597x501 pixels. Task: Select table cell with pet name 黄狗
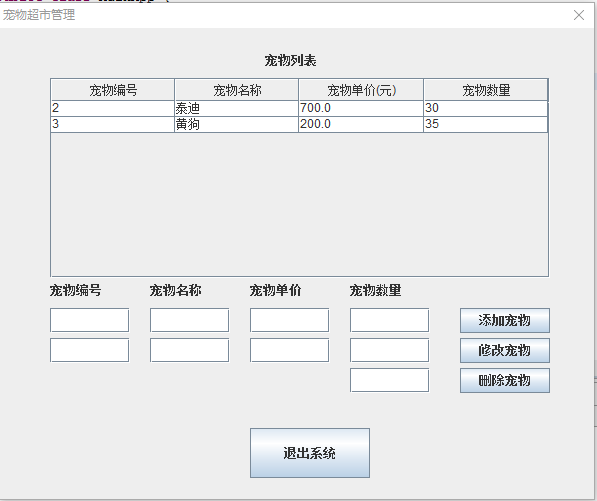coord(236,124)
